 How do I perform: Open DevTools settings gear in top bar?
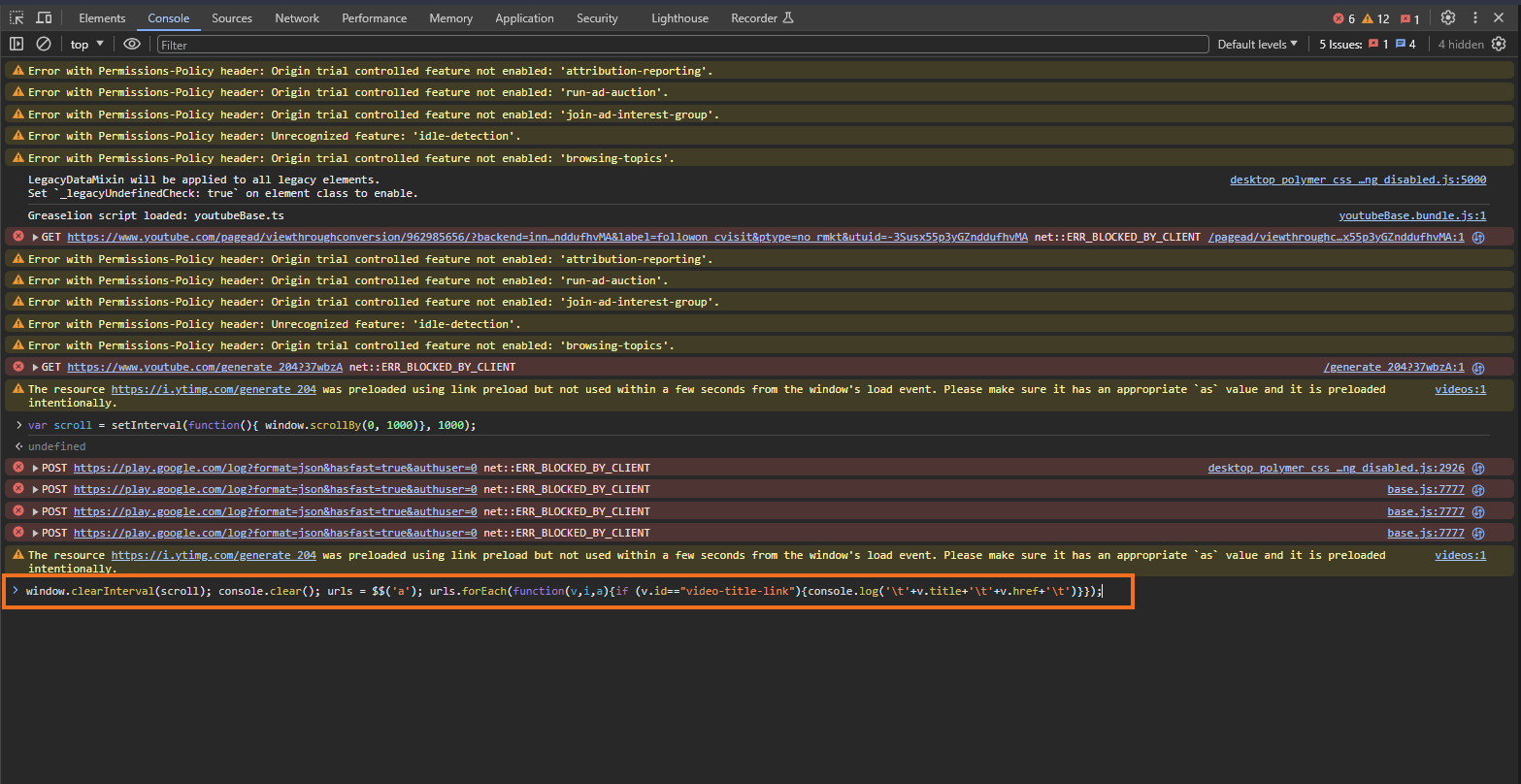pyautogui.click(x=1448, y=17)
